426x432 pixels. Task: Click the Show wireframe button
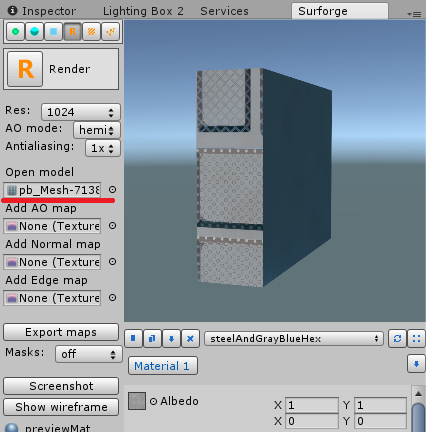click(61, 407)
